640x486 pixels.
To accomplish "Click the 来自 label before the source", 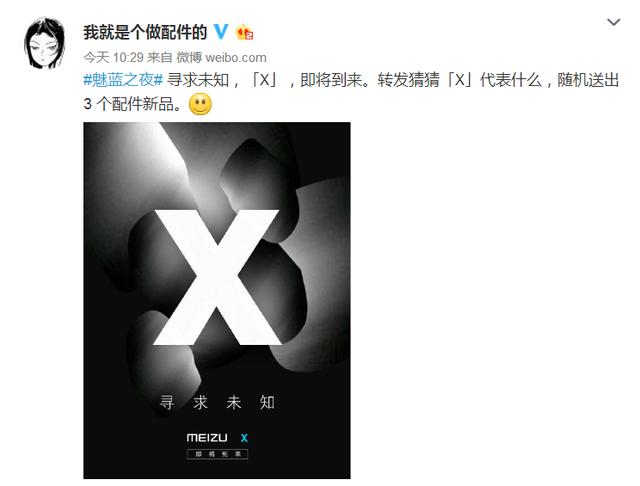I will (160, 58).
